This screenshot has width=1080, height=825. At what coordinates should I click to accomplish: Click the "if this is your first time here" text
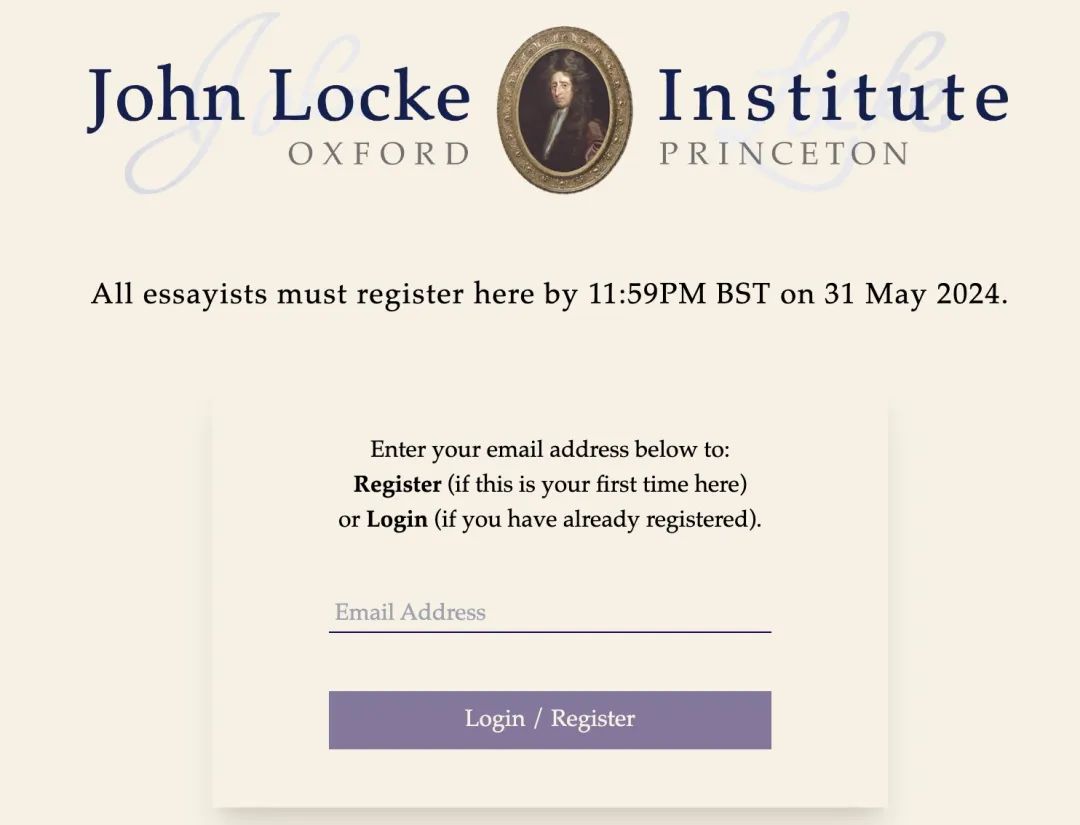click(x=597, y=484)
